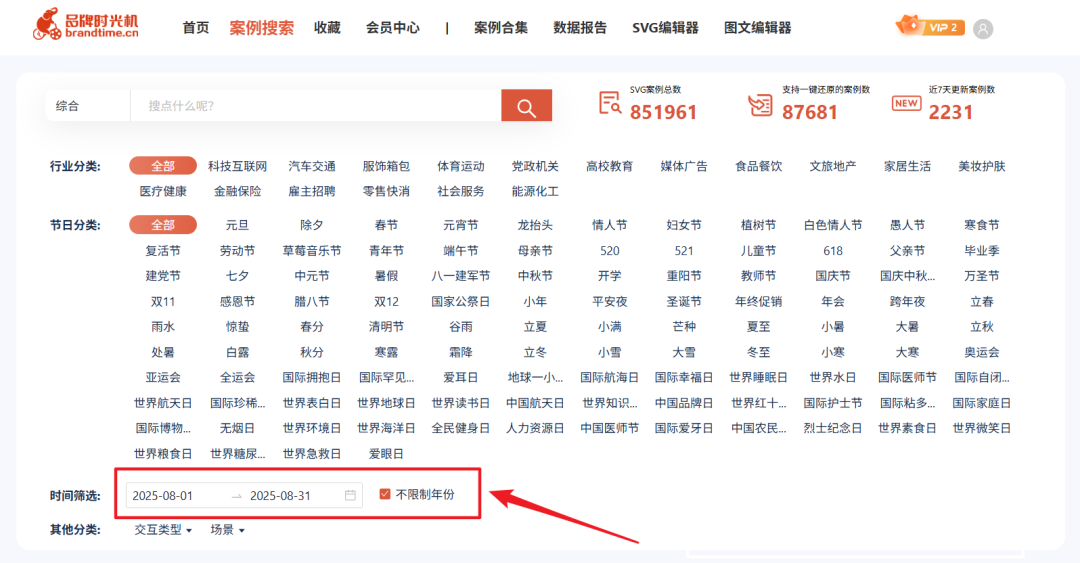Go to 首页 in top navigation

(196, 28)
